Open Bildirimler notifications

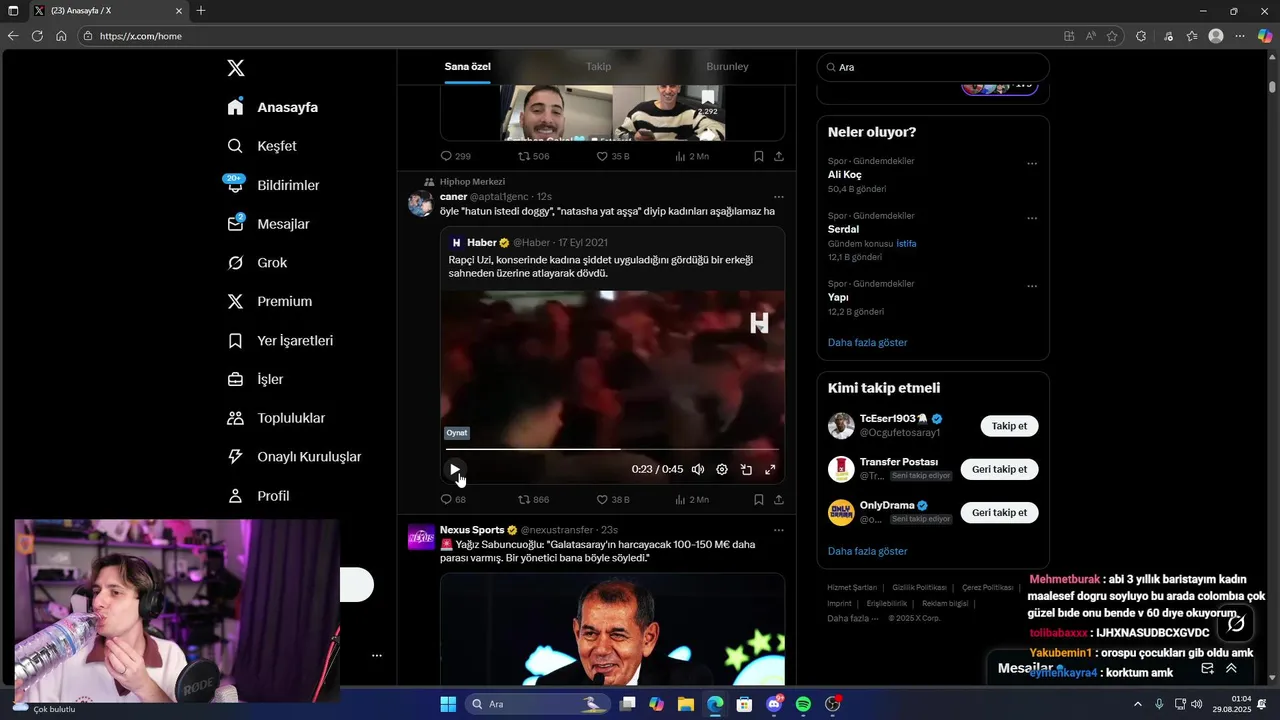click(x=274, y=185)
